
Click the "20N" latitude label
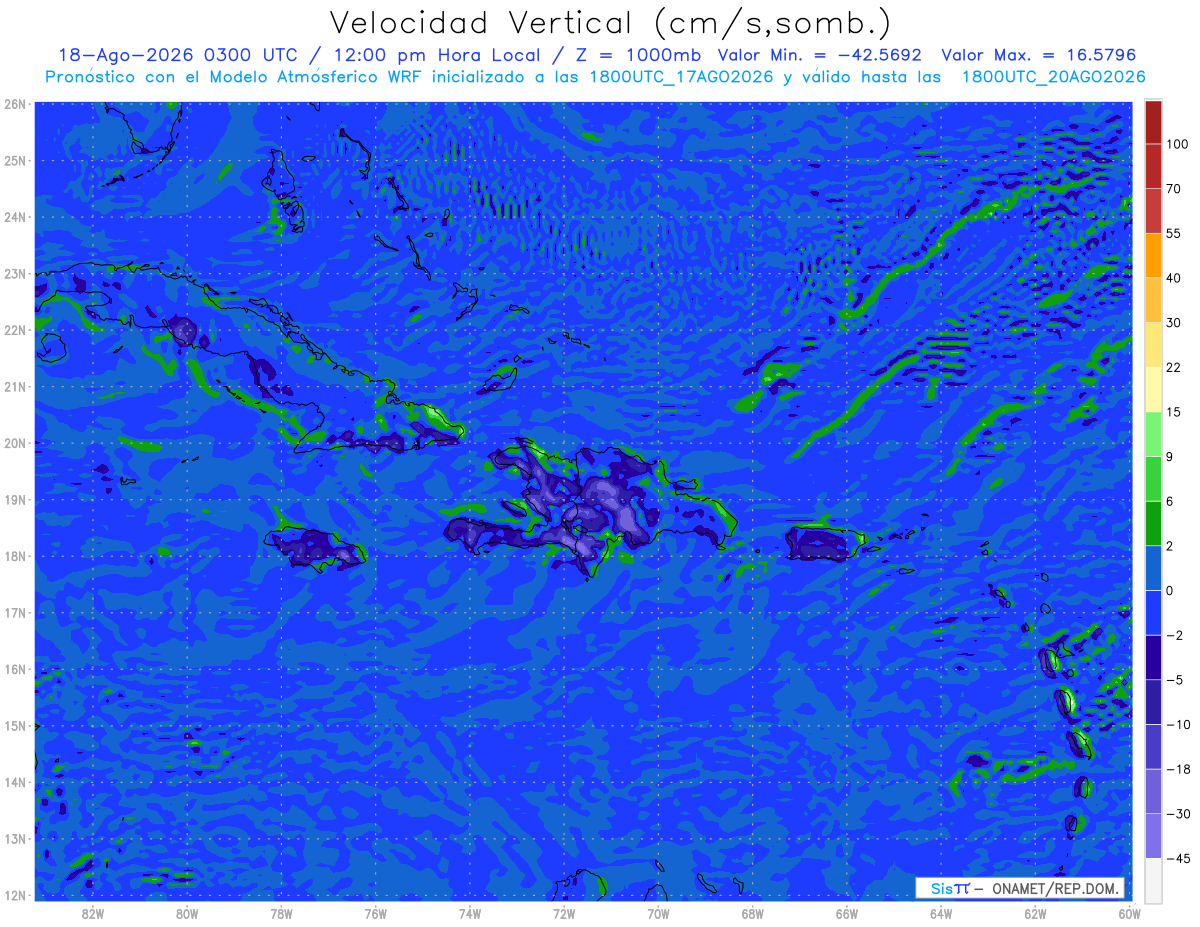point(14,443)
